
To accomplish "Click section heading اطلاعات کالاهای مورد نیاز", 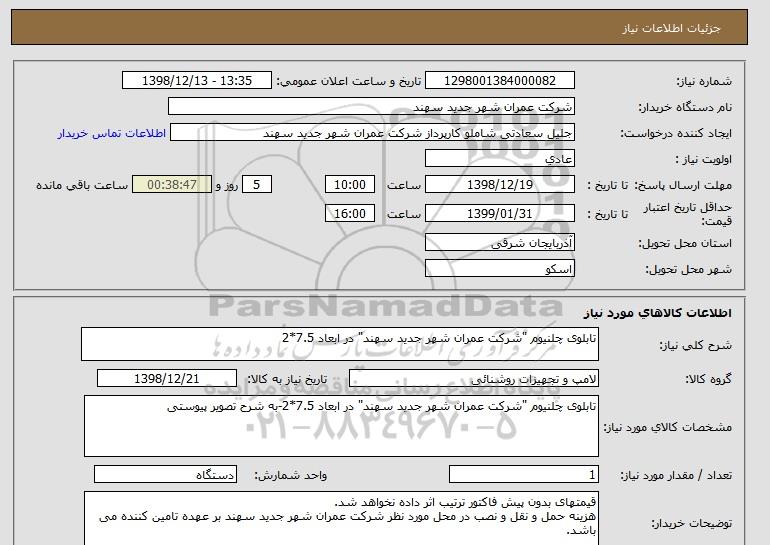I will (x=658, y=313).
